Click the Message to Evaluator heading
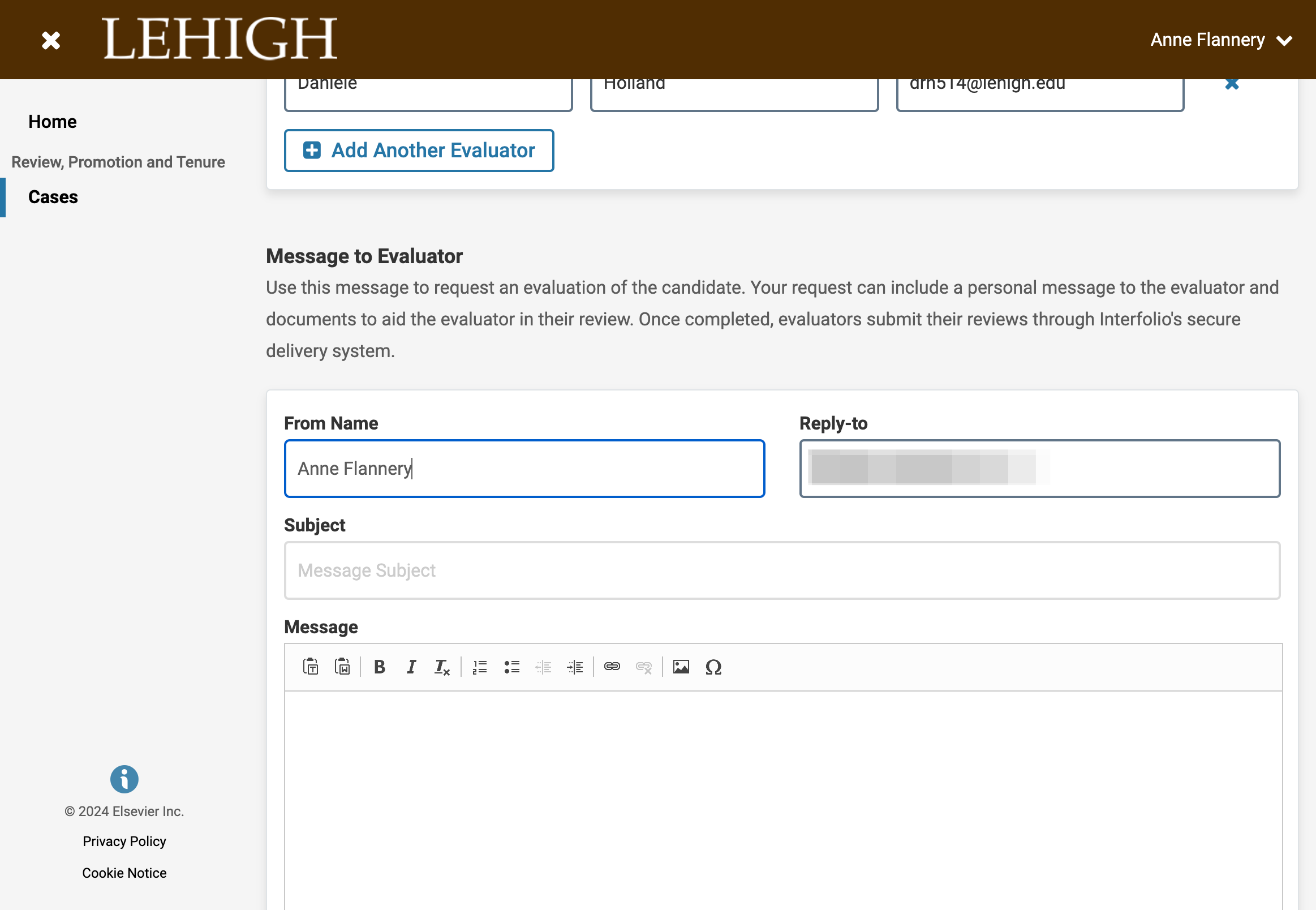The height and width of the screenshot is (910, 1316). (x=364, y=256)
